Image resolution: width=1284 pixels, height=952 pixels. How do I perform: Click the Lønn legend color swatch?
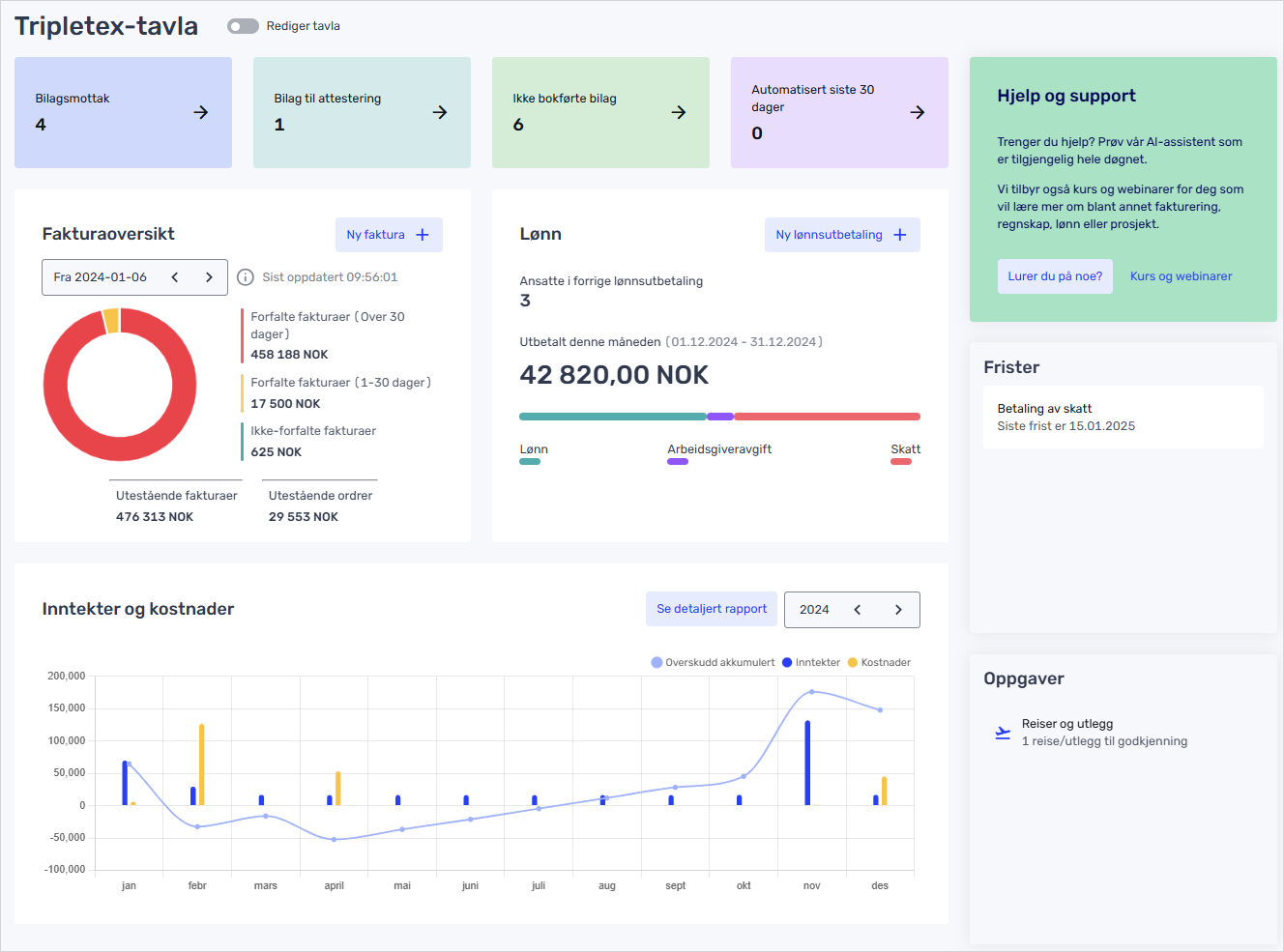[530, 462]
